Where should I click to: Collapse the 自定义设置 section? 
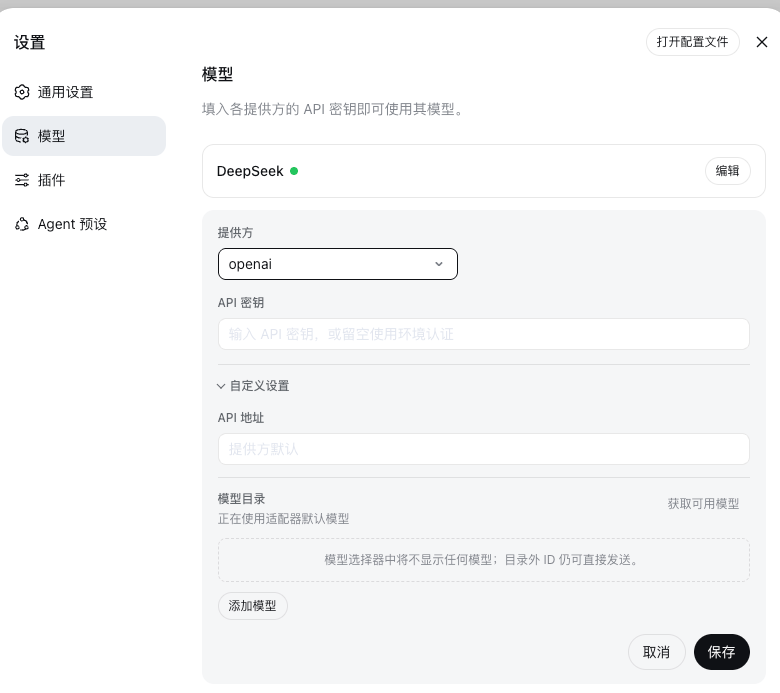point(254,386)
